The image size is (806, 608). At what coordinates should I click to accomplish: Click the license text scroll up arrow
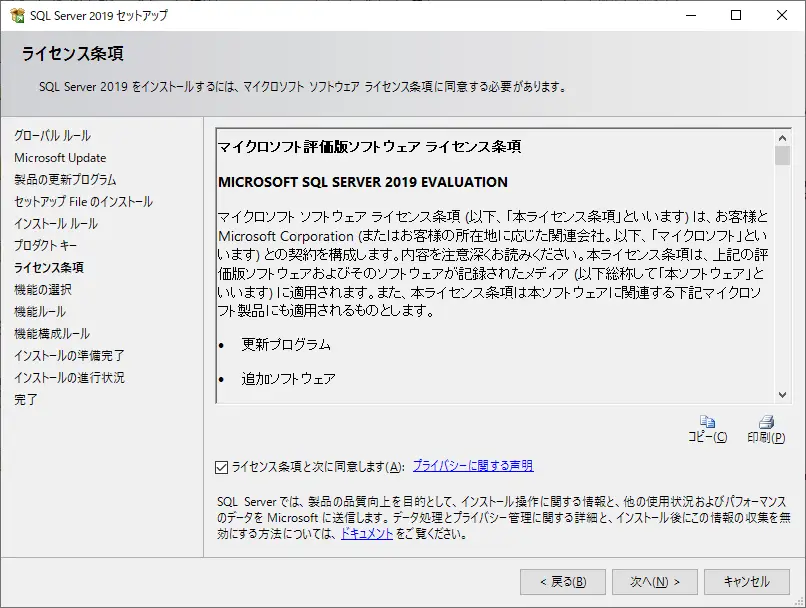point(782,138)
